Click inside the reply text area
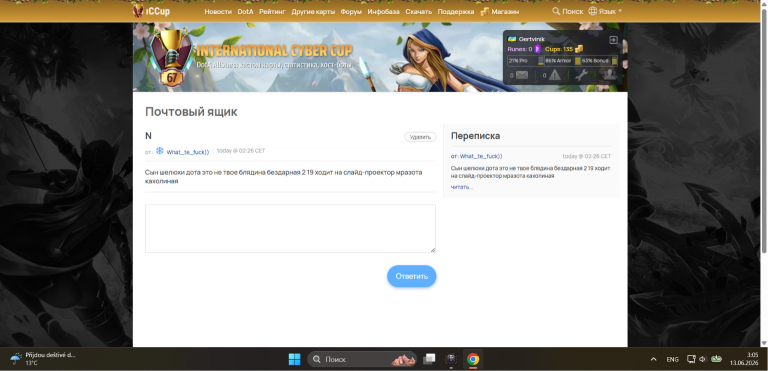Image resolution: width=768 pixels, height=371 pixels. 290,228
